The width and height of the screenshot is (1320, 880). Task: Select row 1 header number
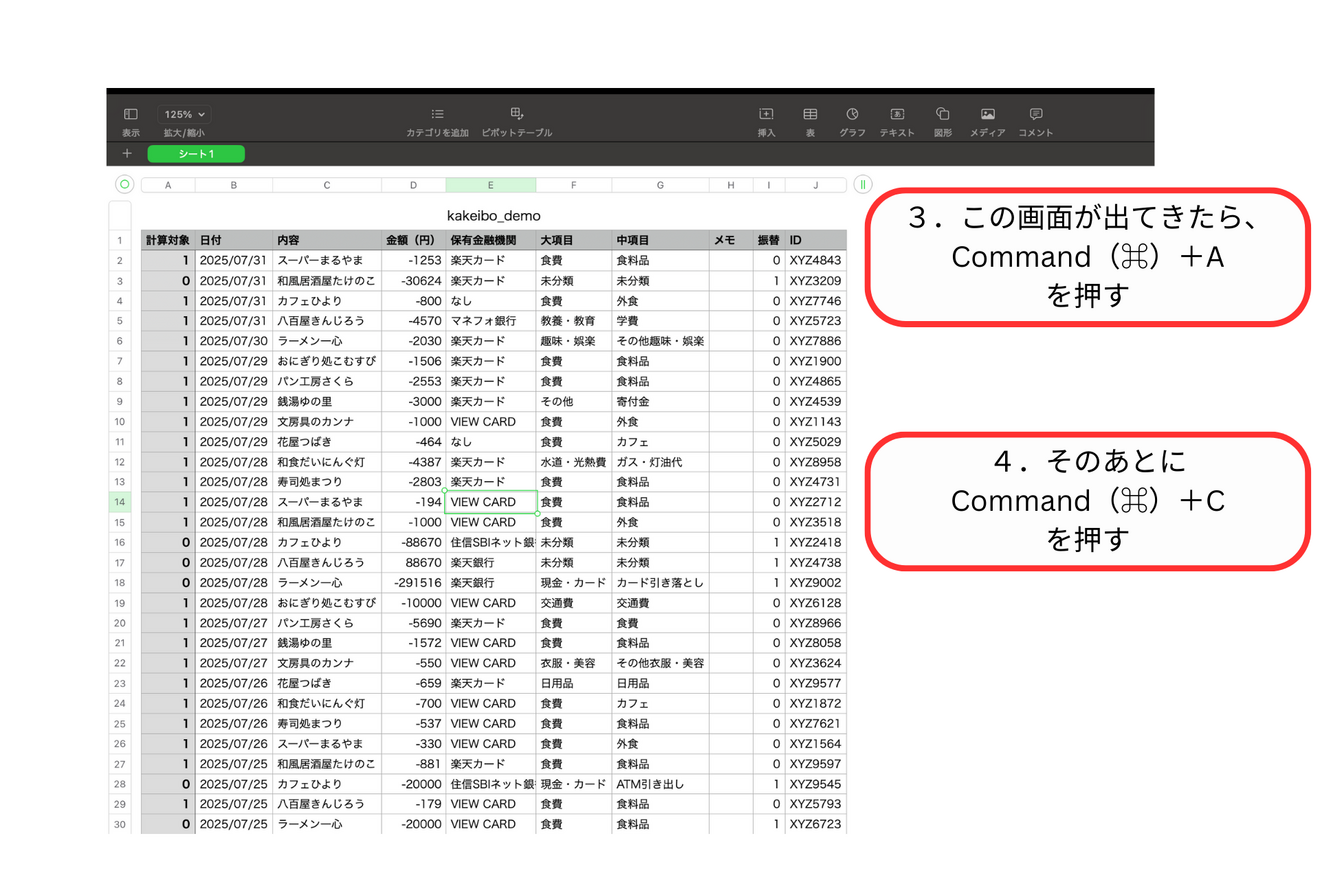tap(120, 240)
